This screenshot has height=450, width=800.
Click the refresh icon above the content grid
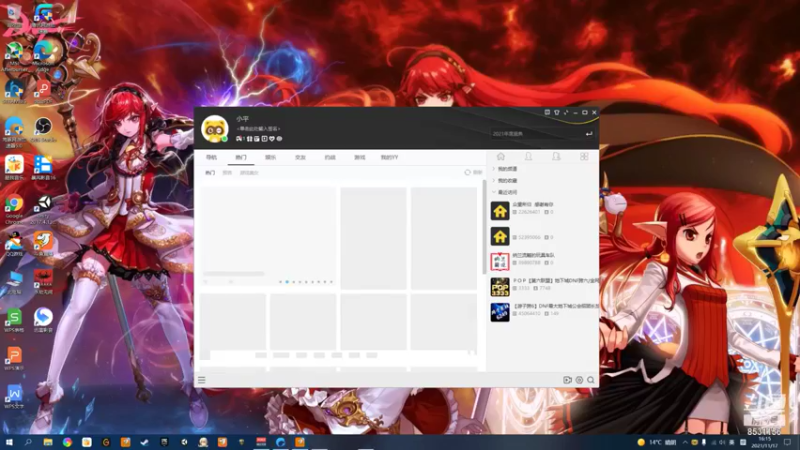pos(467,172)
